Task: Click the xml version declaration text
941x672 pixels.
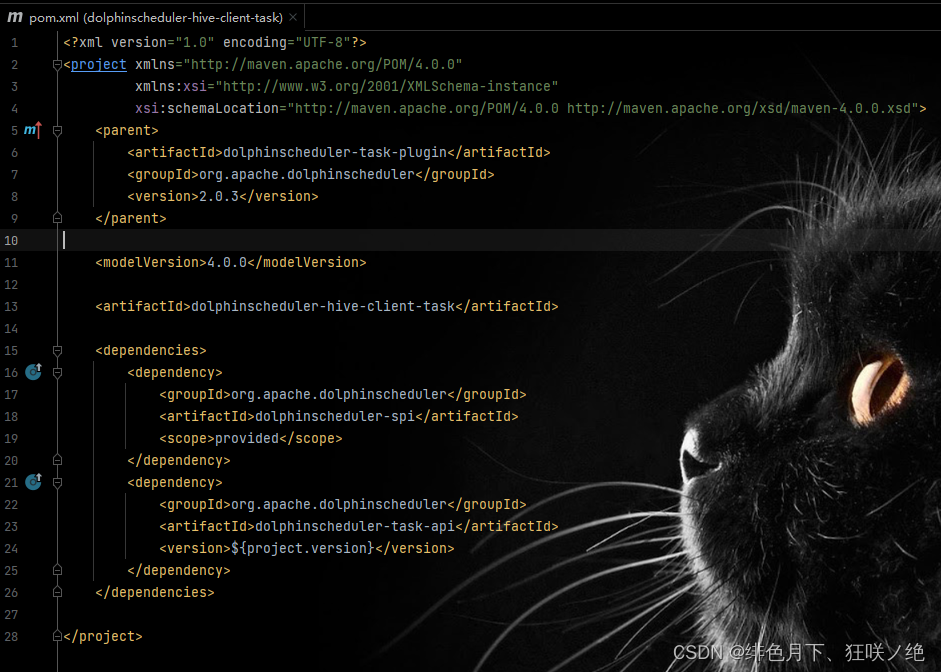Action: pyautogui.click(x=215, y=43)
